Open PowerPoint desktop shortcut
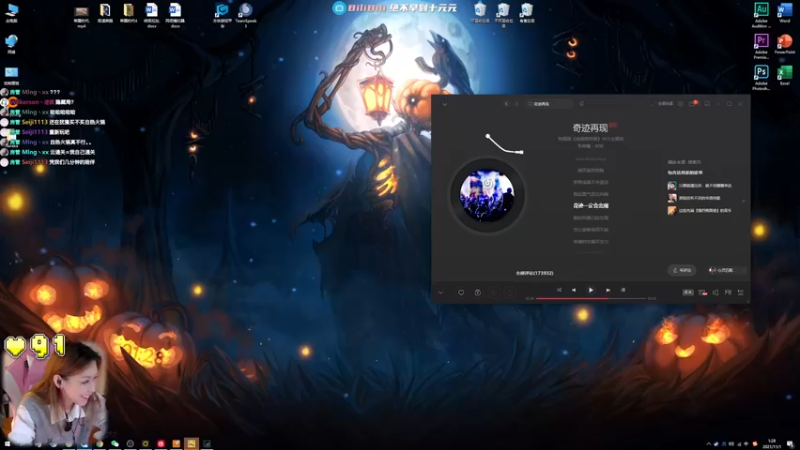 click(x=785, y=44)
